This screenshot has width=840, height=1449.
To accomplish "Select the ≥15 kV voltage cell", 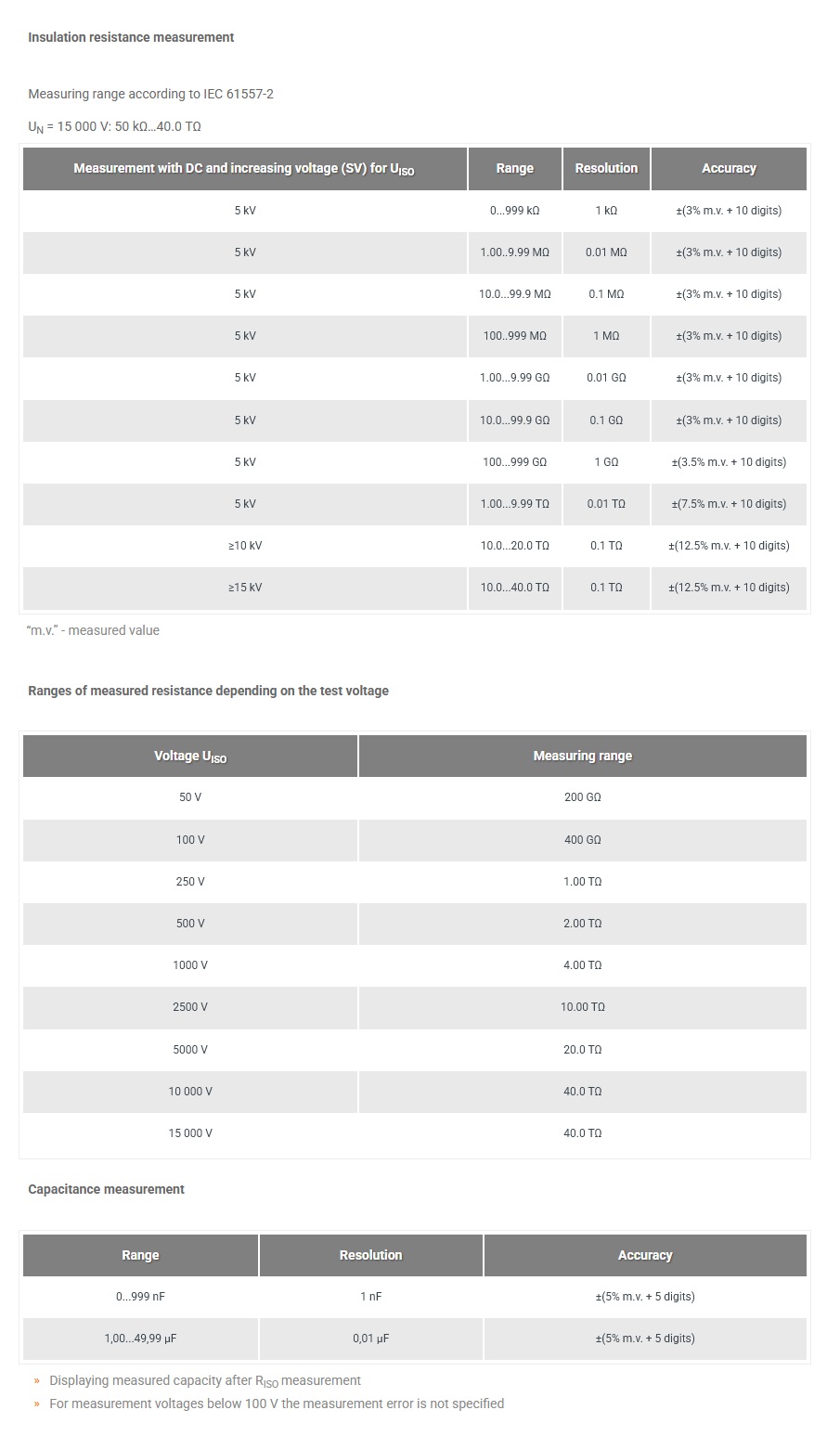I will 245,588.
